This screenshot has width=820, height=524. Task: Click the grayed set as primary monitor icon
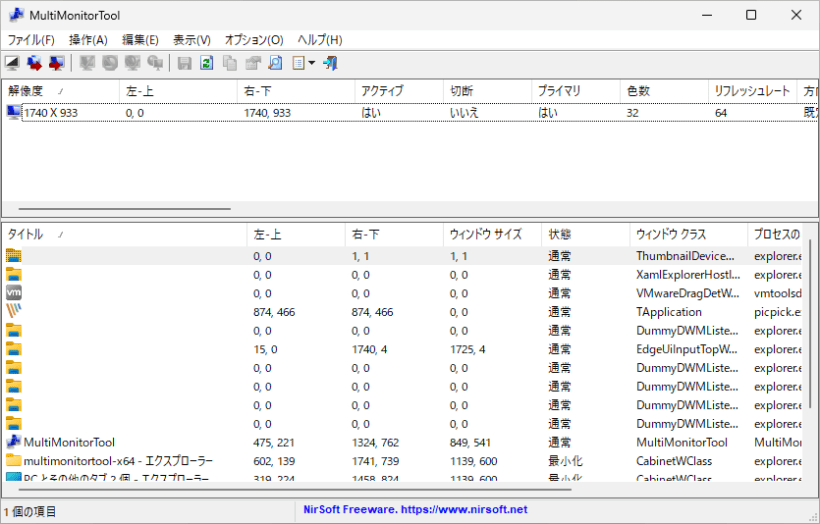(155, 63)
